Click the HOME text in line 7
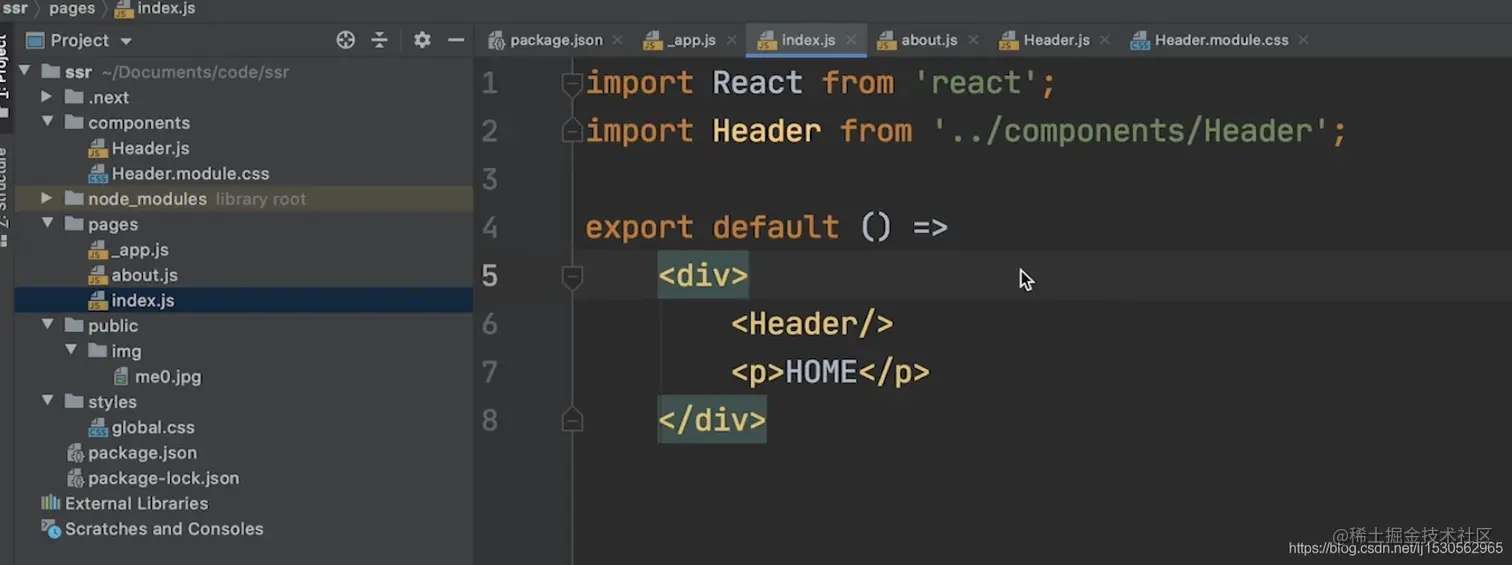Image resolution: width=1512 pixels, height=565 pixels. [x=821, y=372]
